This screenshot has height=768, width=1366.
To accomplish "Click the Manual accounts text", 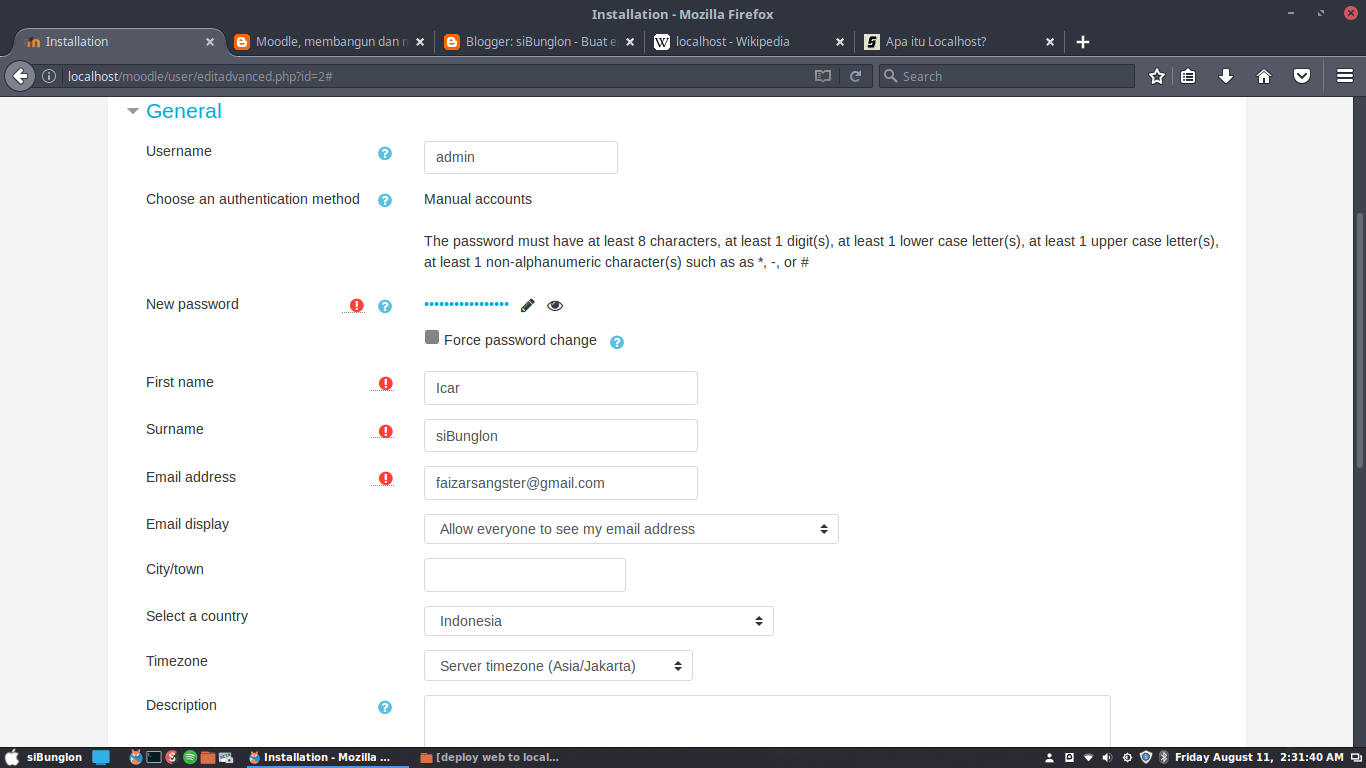I will click(x=478, y=199).
